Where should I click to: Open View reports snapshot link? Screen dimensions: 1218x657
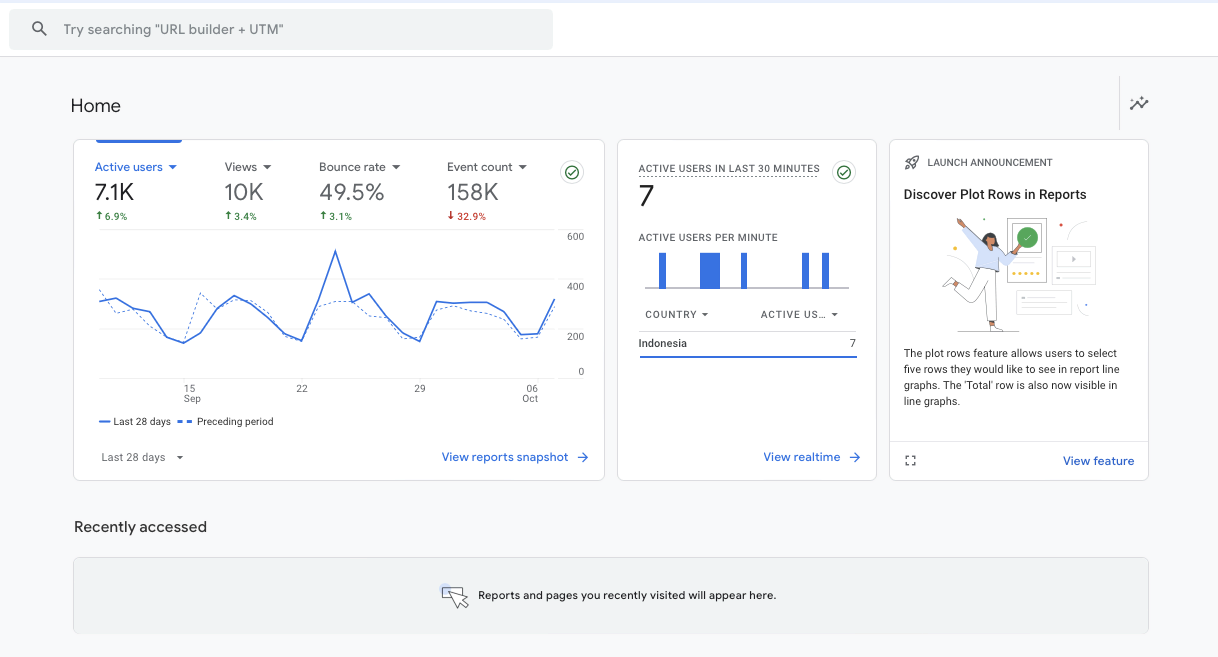click(505, 457)
